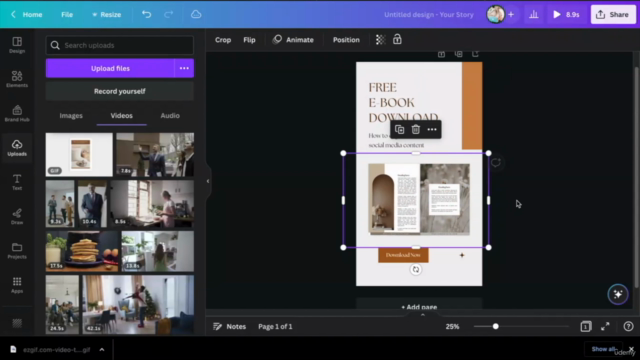The image size is (640, 360).
Task: Collapse the side panel arrow
Action: [x=208, y=181]
